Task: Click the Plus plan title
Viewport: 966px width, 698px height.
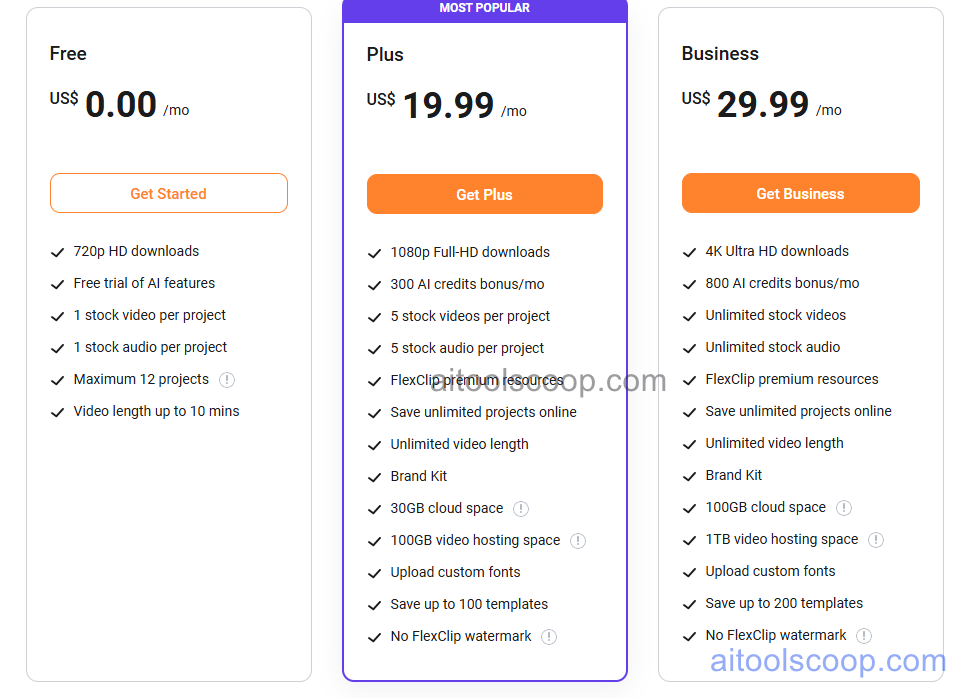Action: (x=385, y=54)
